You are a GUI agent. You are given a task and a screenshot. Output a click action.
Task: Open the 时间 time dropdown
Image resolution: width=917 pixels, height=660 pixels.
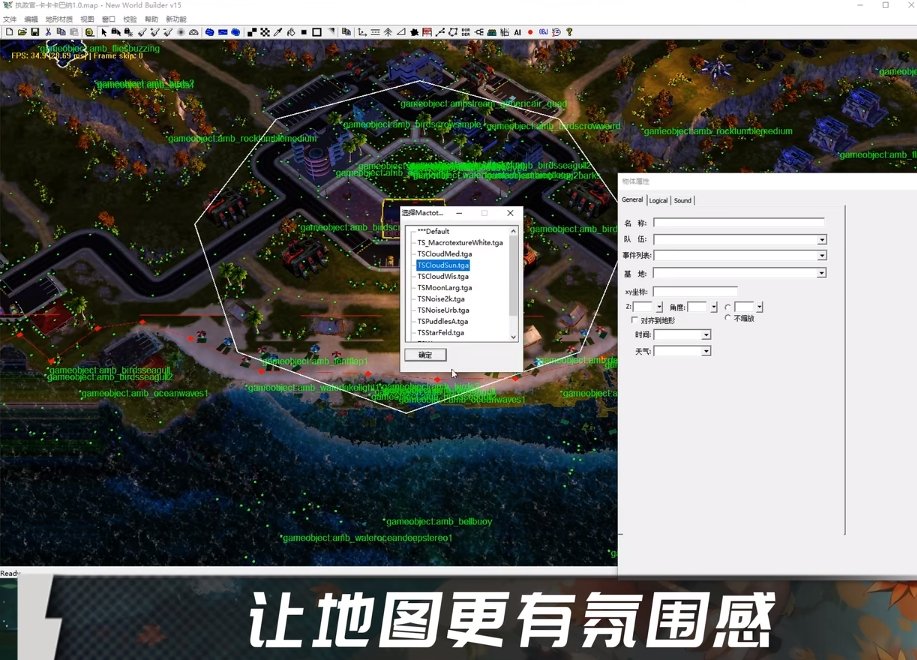pyautogui.click(x=706, y=335)
